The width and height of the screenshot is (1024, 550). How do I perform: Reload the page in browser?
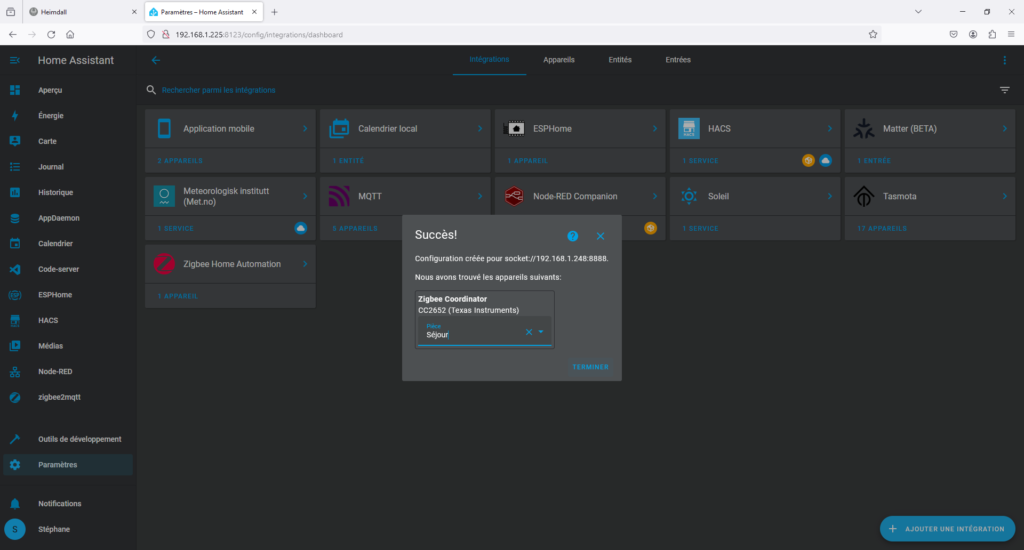tap(51, 35)
